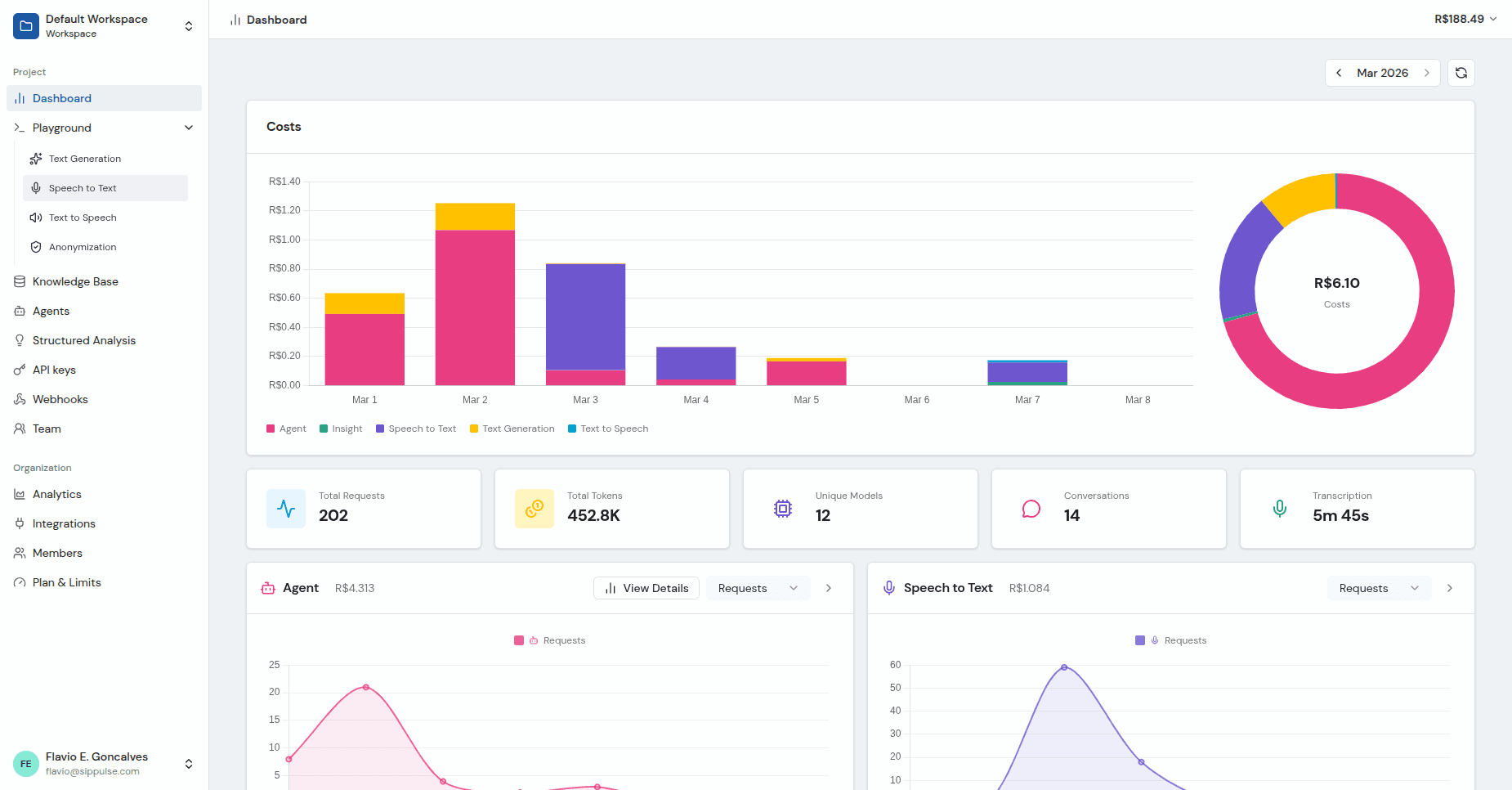This screenshot has height=790, width=1512.
Task: Click the Mar 2 bar in Costs chart
Action: [475, 294]
